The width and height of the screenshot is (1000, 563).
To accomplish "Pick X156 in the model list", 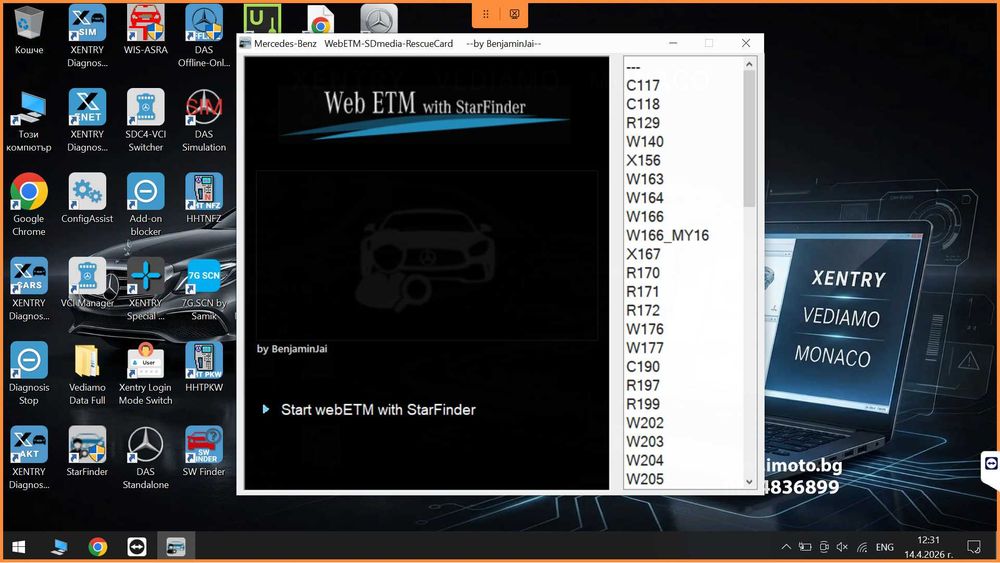I will [x=643, y=161].
